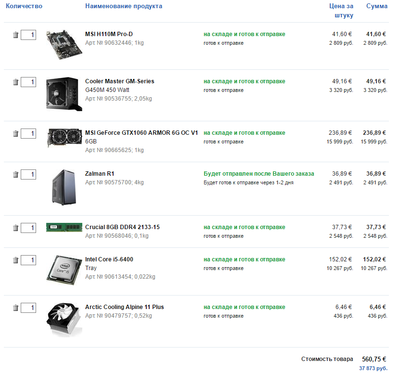Delete Crucial 8GB DDR4 with trash icon
400x374 pixels.
(15, 228)
